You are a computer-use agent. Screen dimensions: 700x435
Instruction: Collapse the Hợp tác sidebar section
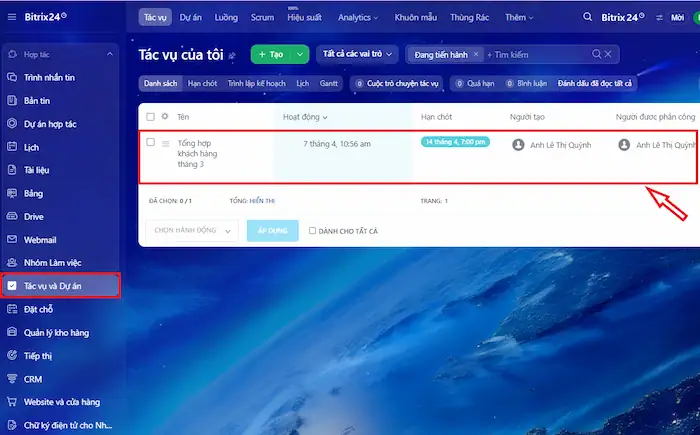110,54
